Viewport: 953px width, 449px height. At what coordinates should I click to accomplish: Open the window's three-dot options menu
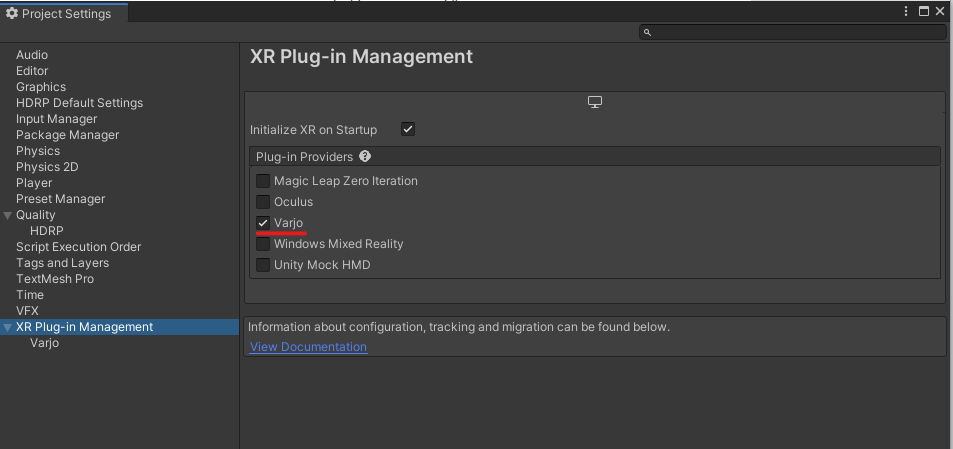pos(907,12)
